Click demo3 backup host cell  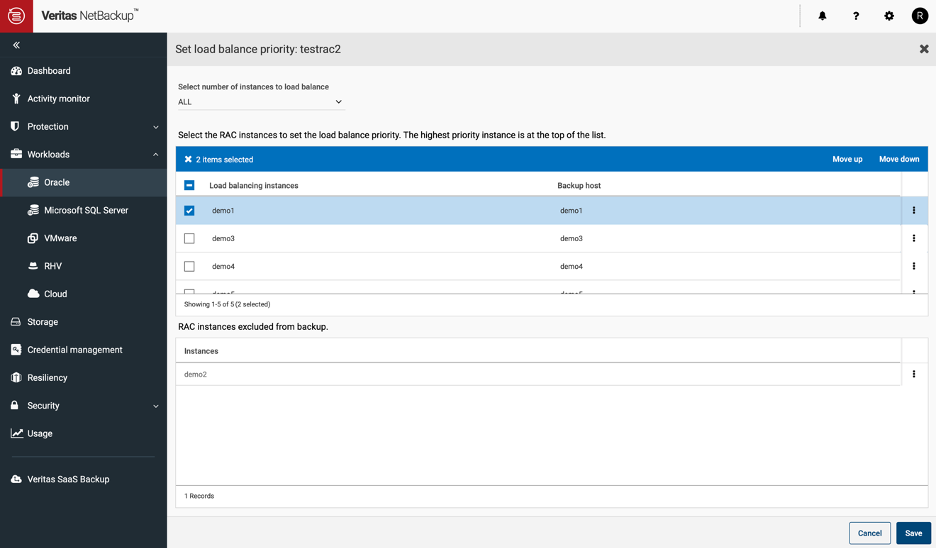tap(571, 238)
